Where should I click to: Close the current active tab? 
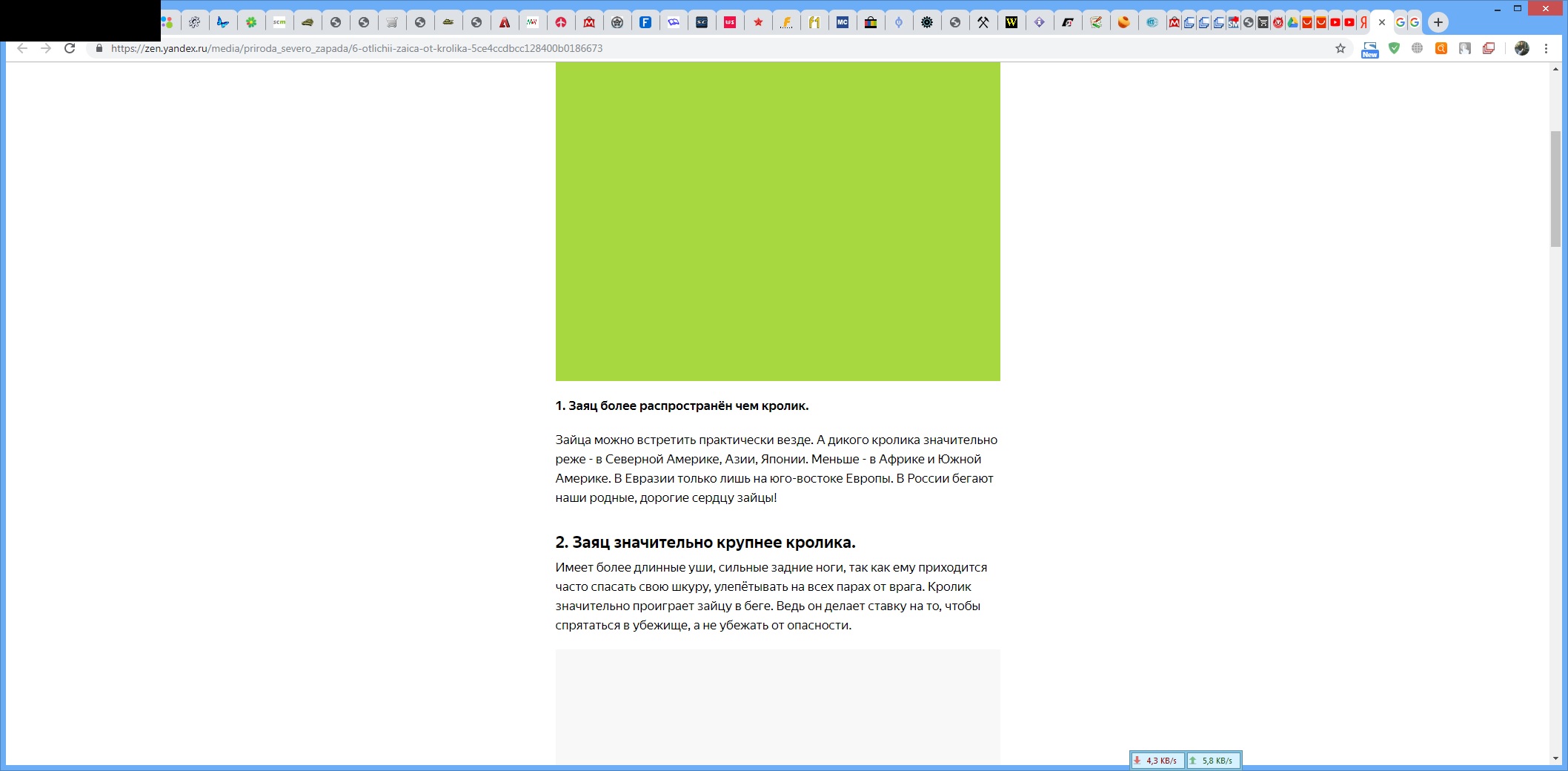coord(1382,22)
